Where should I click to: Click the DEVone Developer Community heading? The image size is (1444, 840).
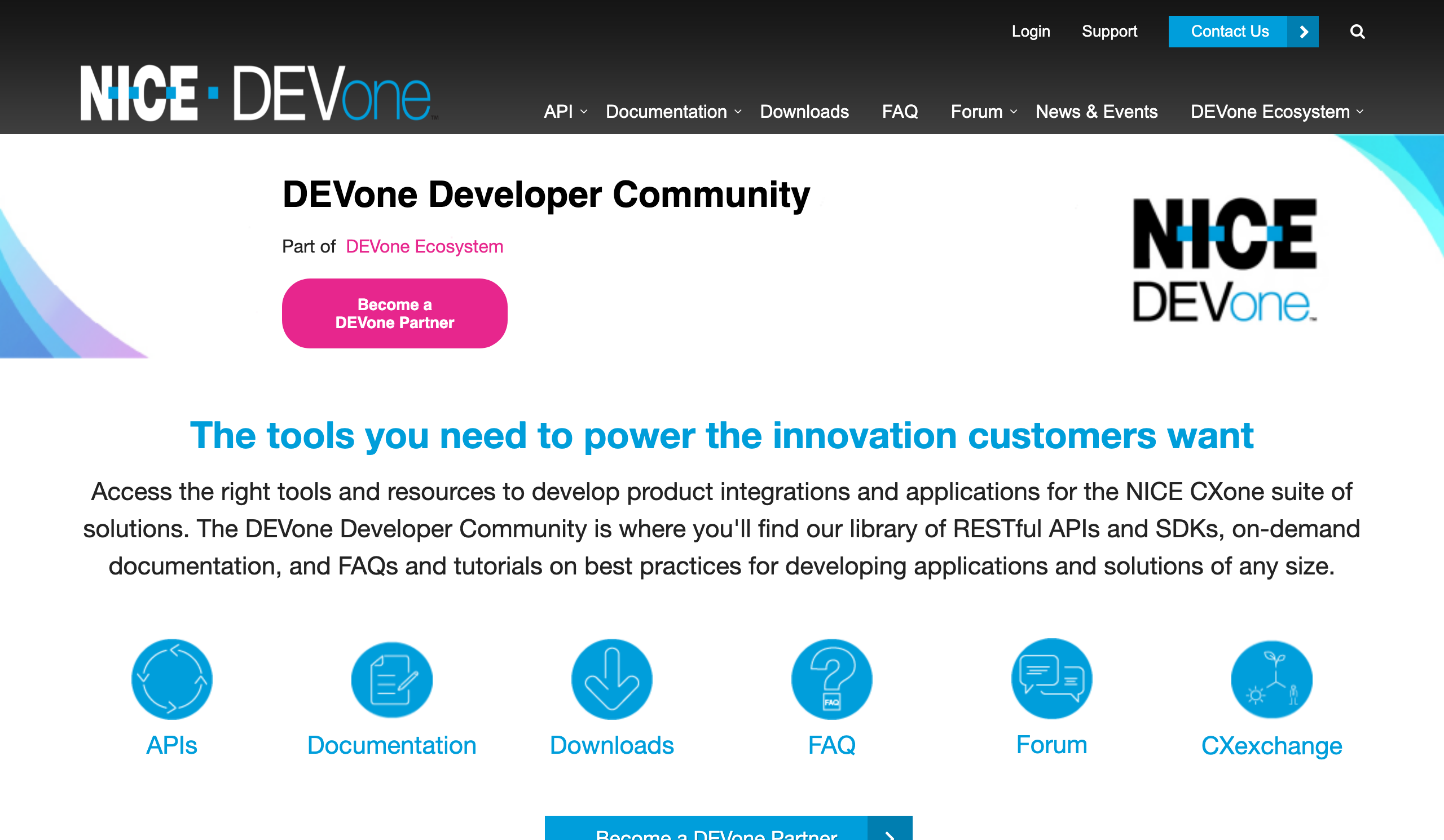point(547,194)
